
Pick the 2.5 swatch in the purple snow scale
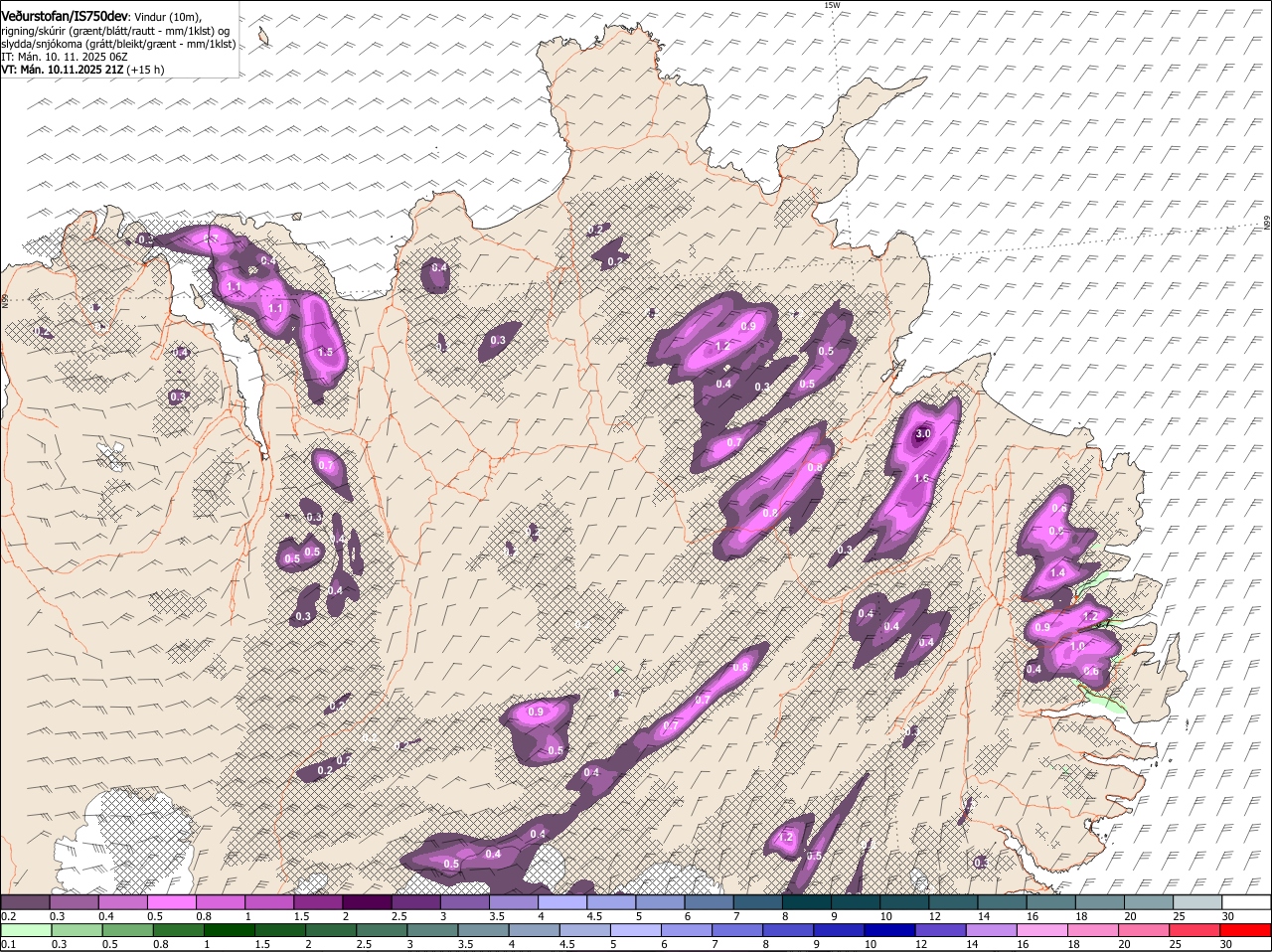pos(415,902)
